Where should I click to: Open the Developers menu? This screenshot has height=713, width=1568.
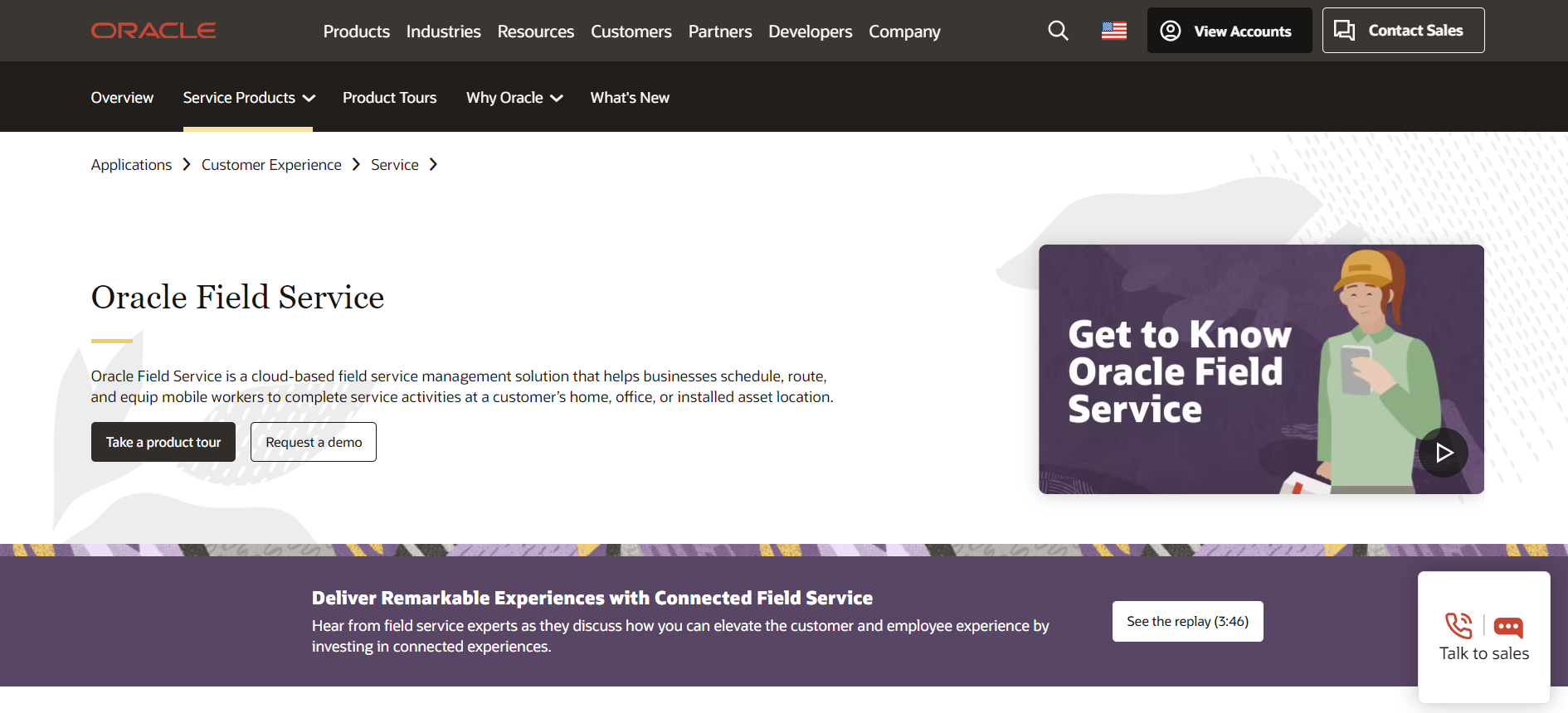811,32
